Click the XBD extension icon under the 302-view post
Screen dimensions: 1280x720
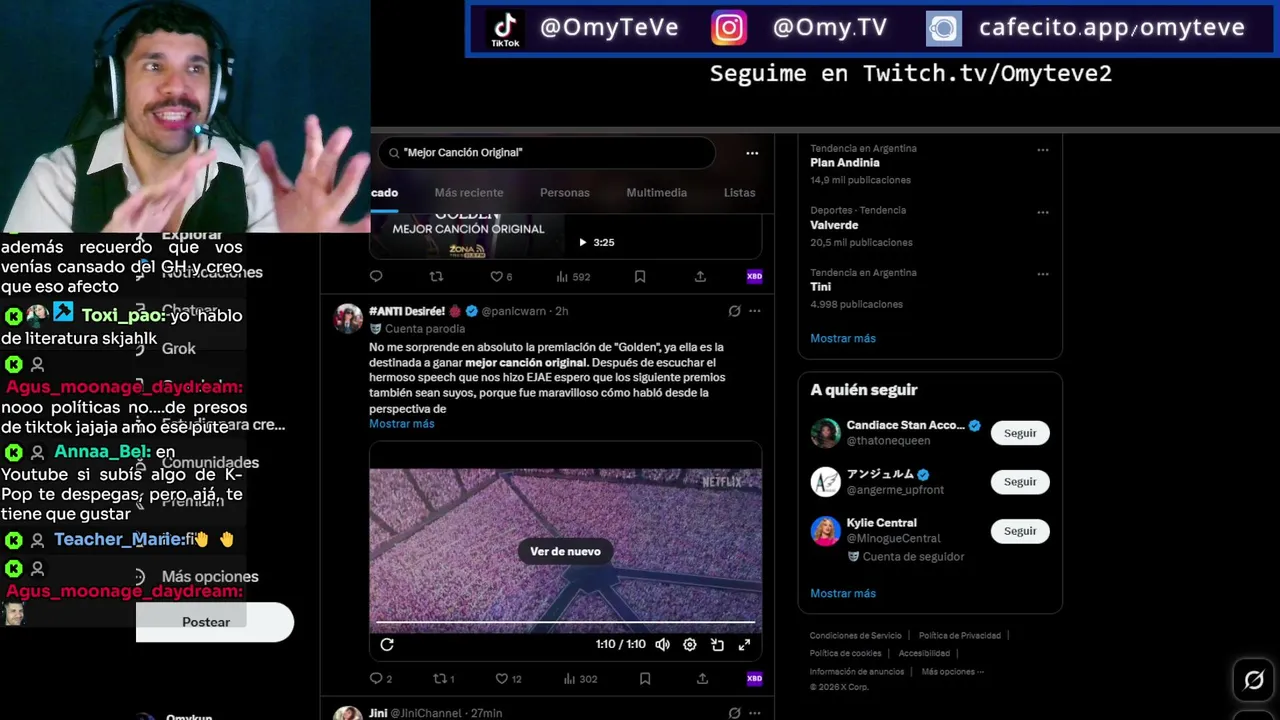(754, 678)
